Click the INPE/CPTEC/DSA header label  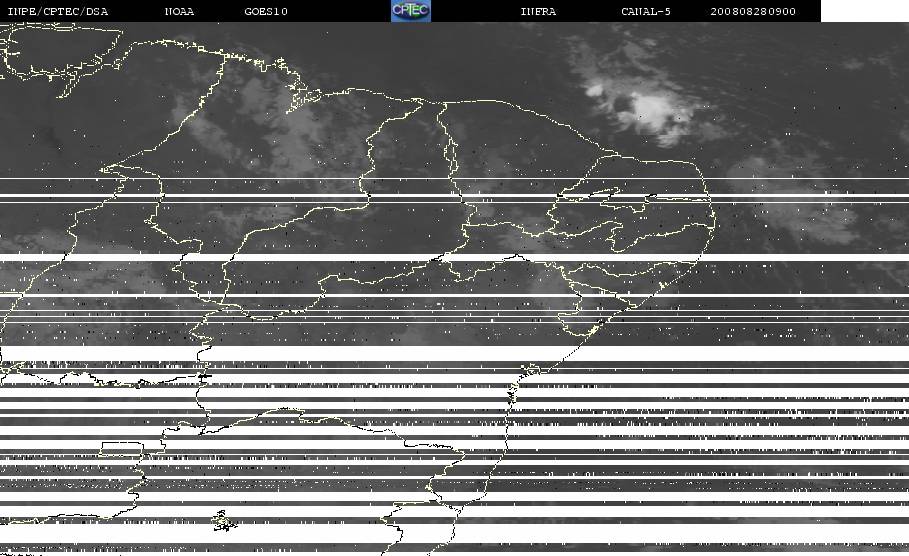[57, 11]
